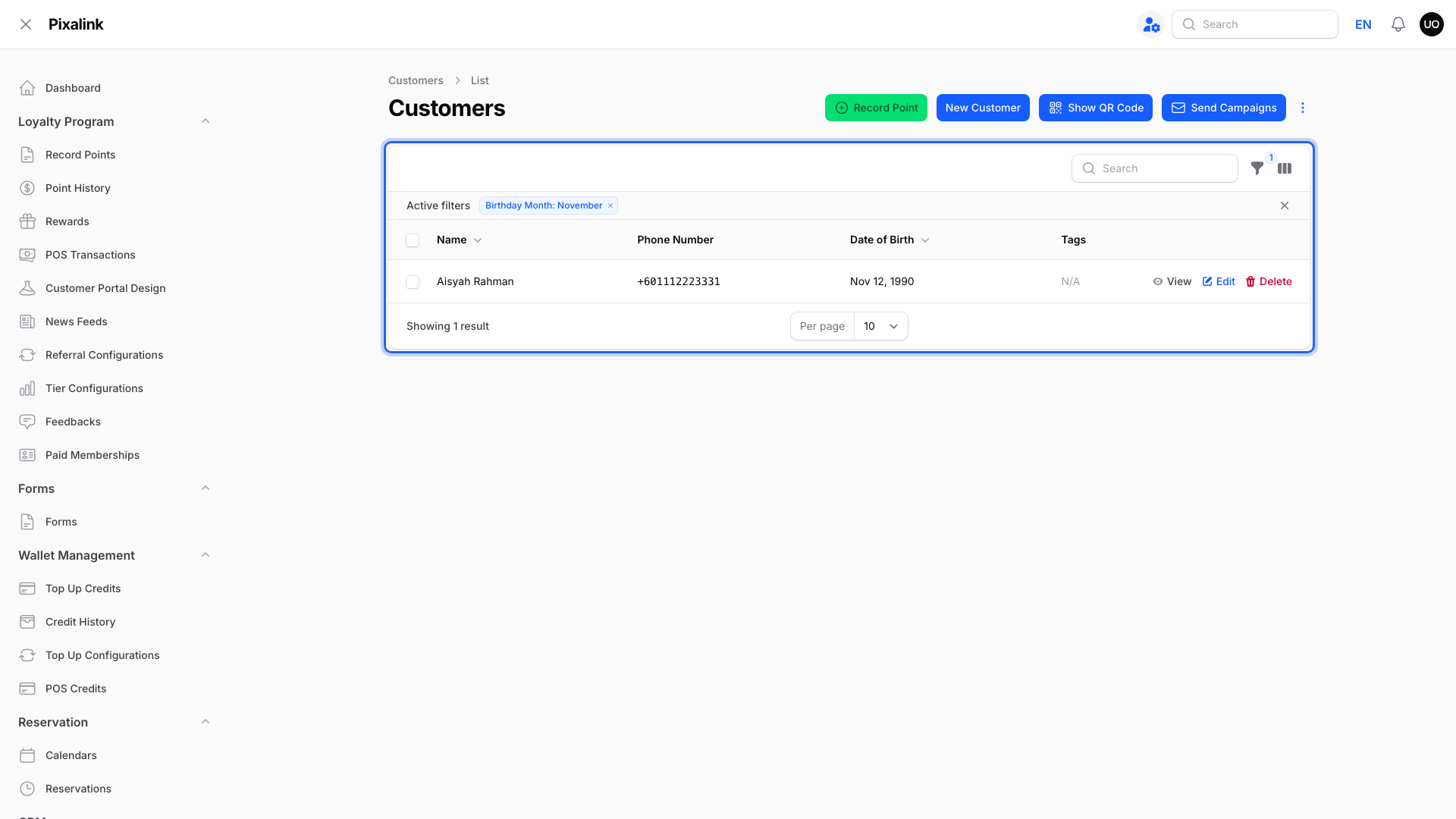Collapse the Forms section
Screen dimensions: 1456x819
206,488
